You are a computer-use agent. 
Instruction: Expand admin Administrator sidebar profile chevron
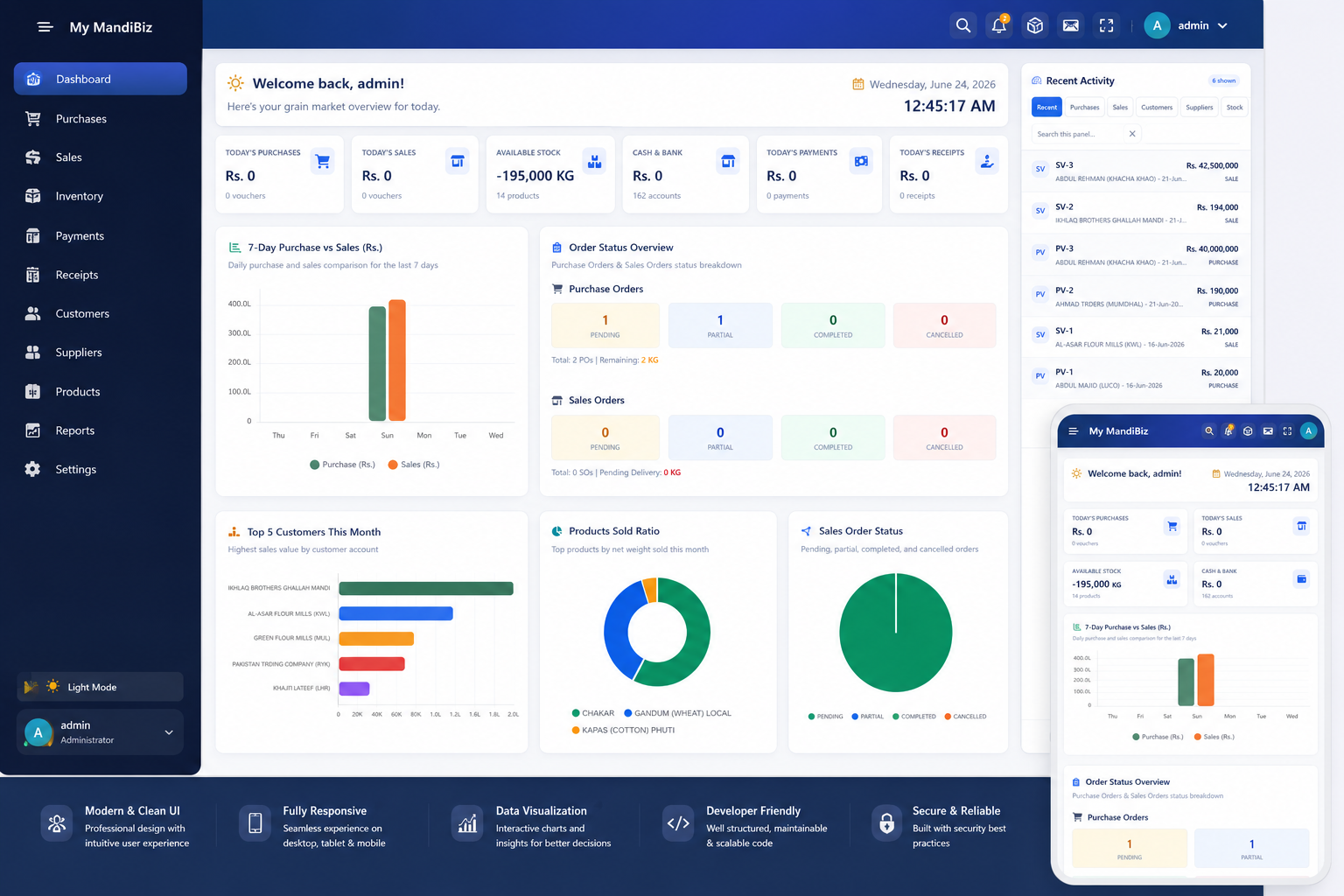click(x=169, y=732)
